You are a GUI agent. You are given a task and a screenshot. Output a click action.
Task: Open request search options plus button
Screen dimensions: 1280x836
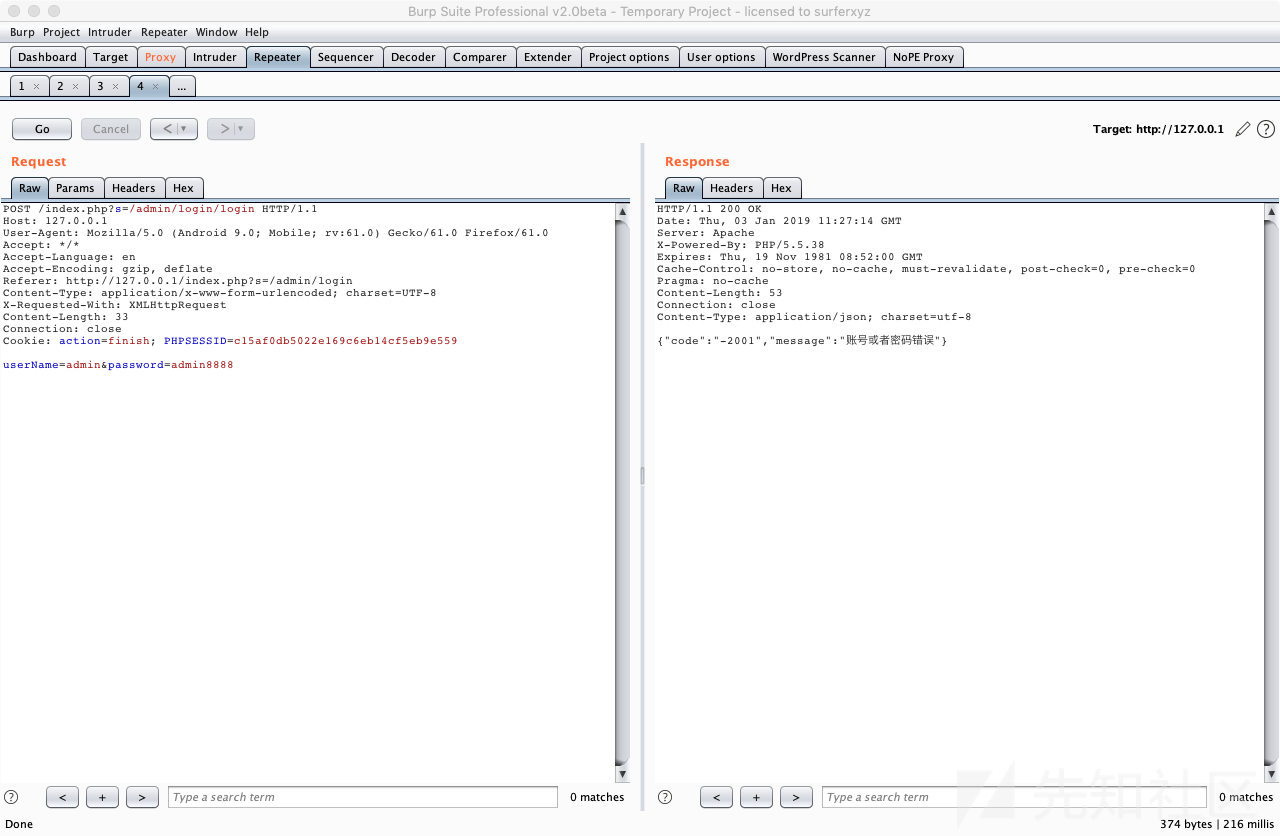(102, 797)
